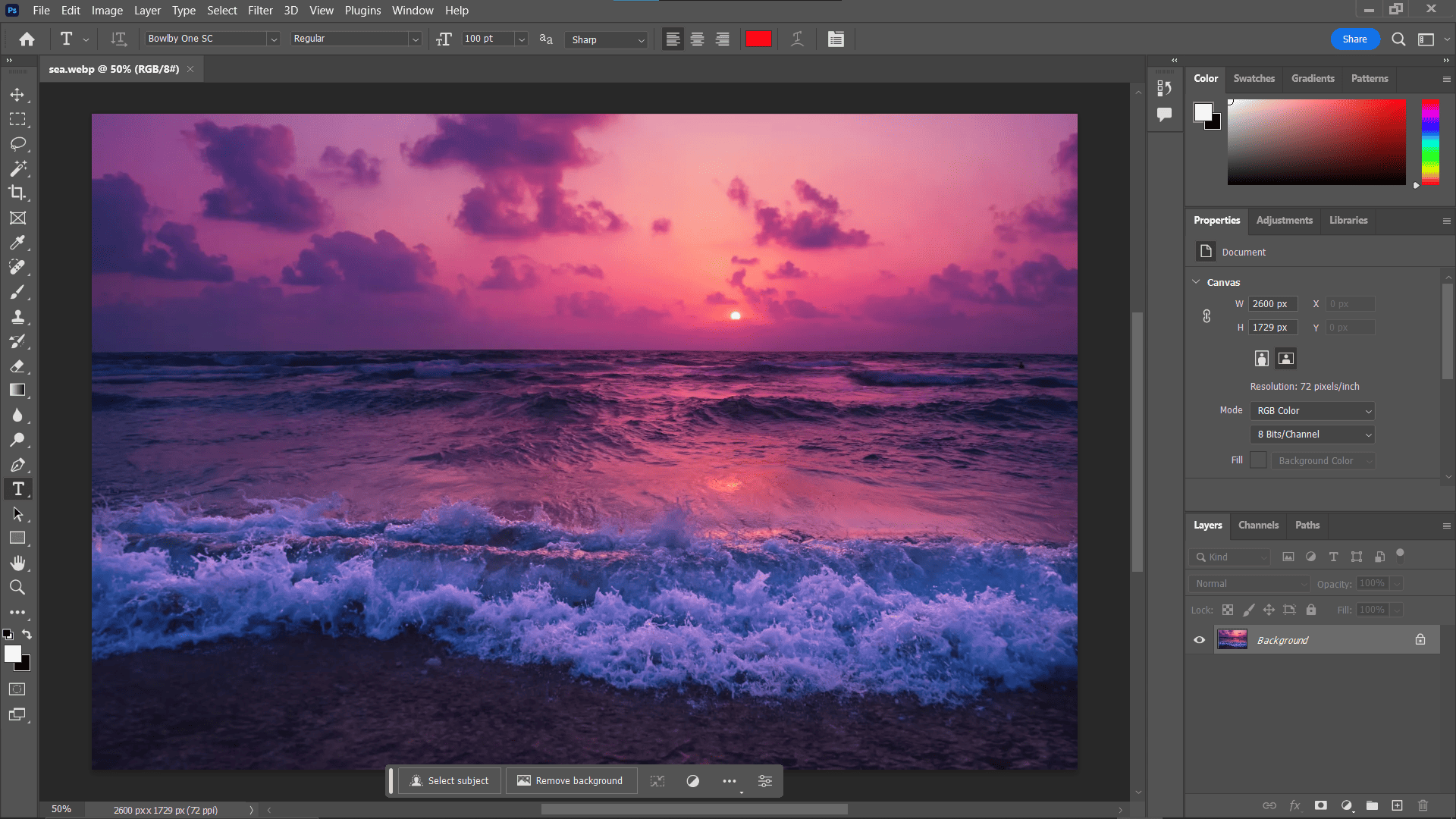Select the Pen tool
Viewport: 1456px width, 819px height.
coord(19,465)
